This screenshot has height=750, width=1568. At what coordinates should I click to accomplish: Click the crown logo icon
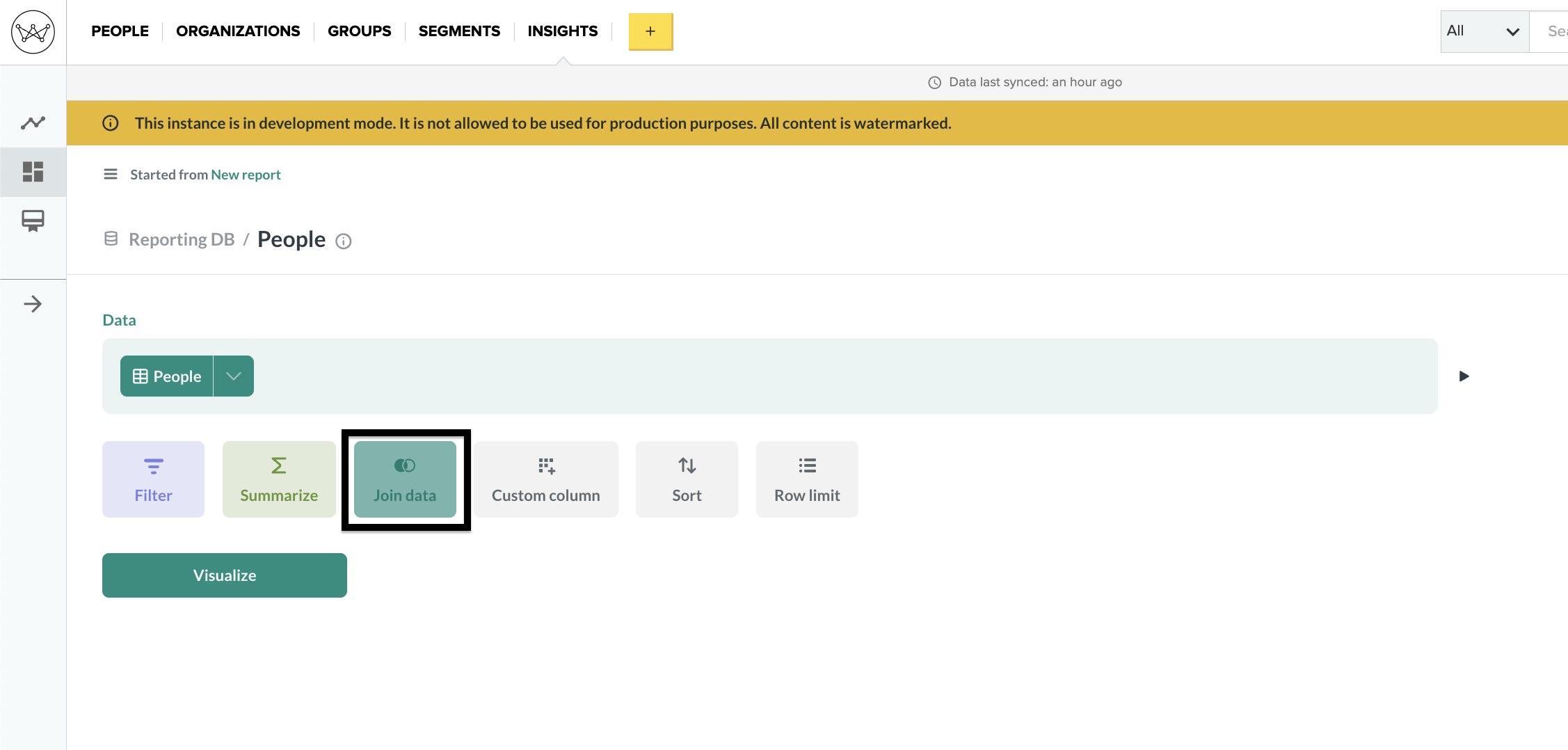pyautogui.click(x=33, y=32)
